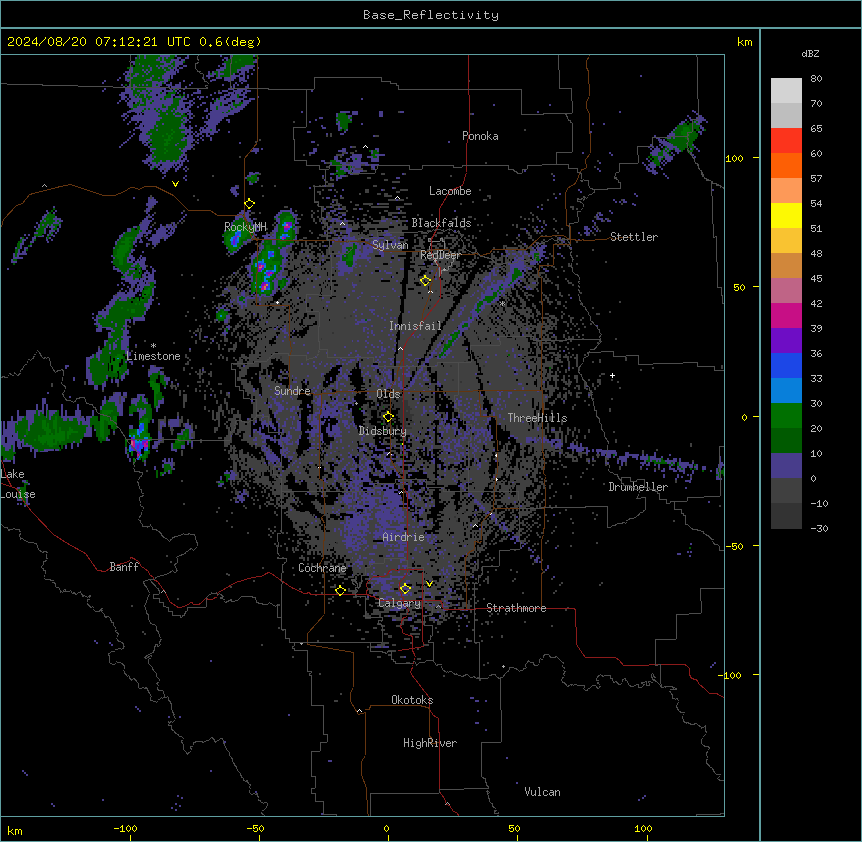Viewport: 862px width, 842px height.
Task: Select the Blackfalds label
Action: pos(441,223)
